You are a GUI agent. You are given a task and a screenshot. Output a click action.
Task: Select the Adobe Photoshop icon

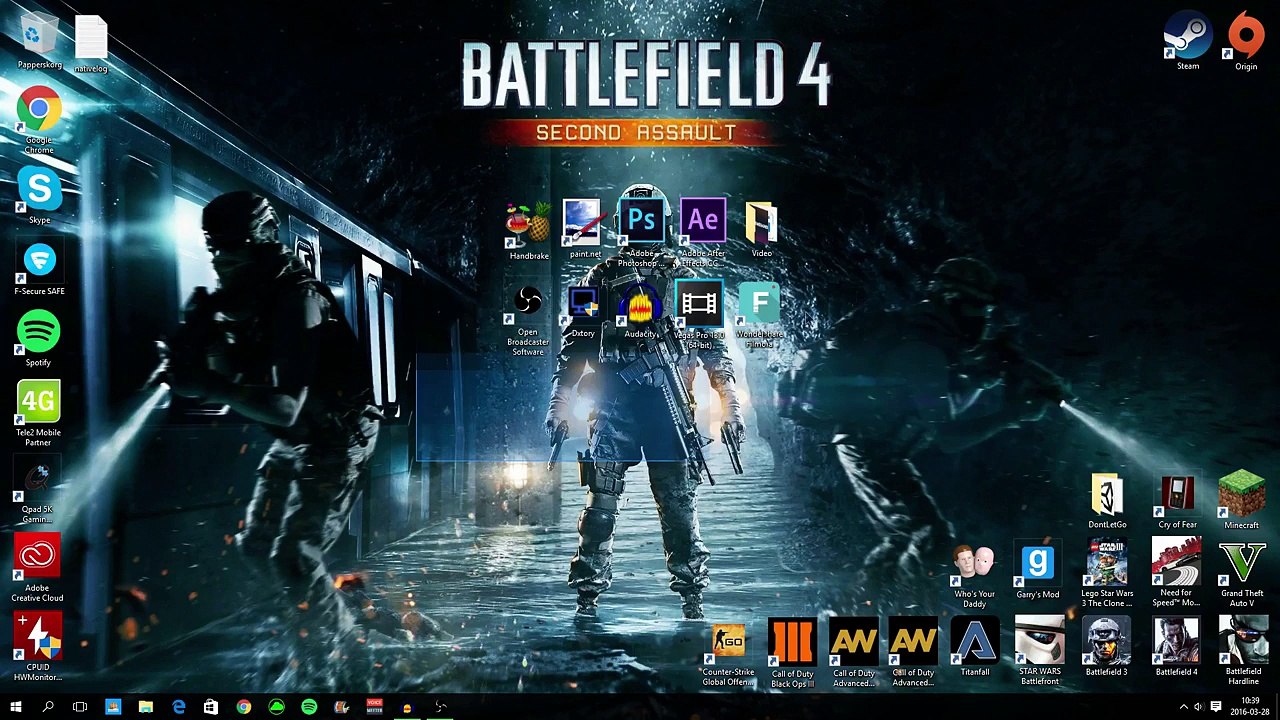tap(642, 232)
